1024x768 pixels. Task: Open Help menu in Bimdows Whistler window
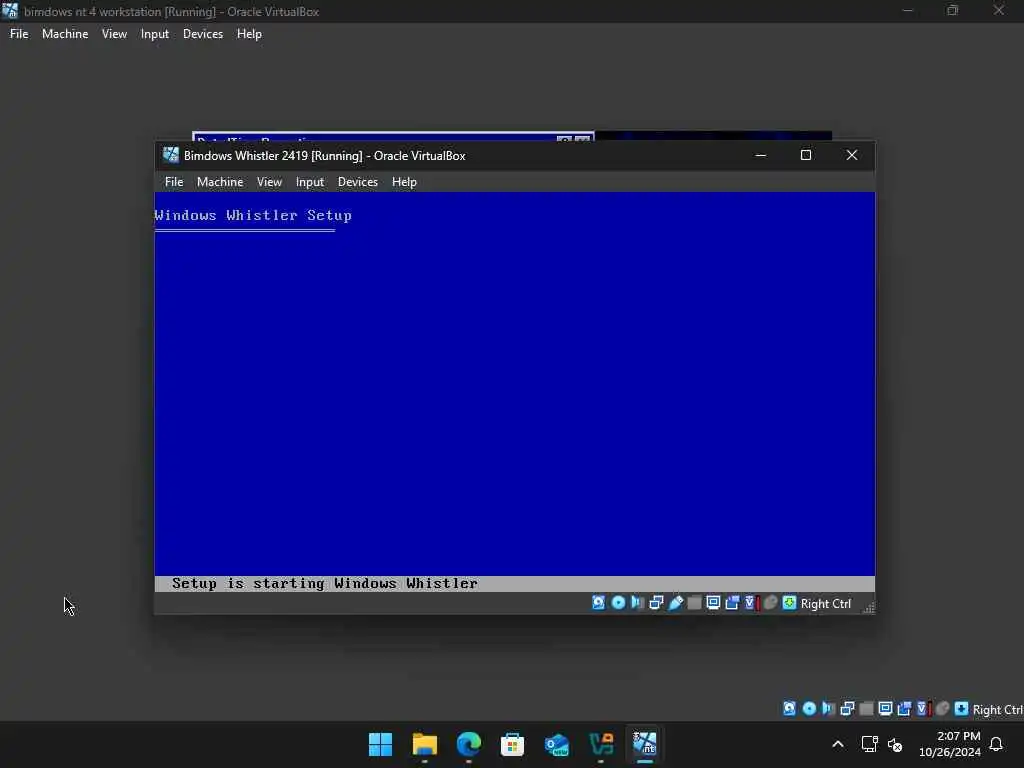point(404,182)
